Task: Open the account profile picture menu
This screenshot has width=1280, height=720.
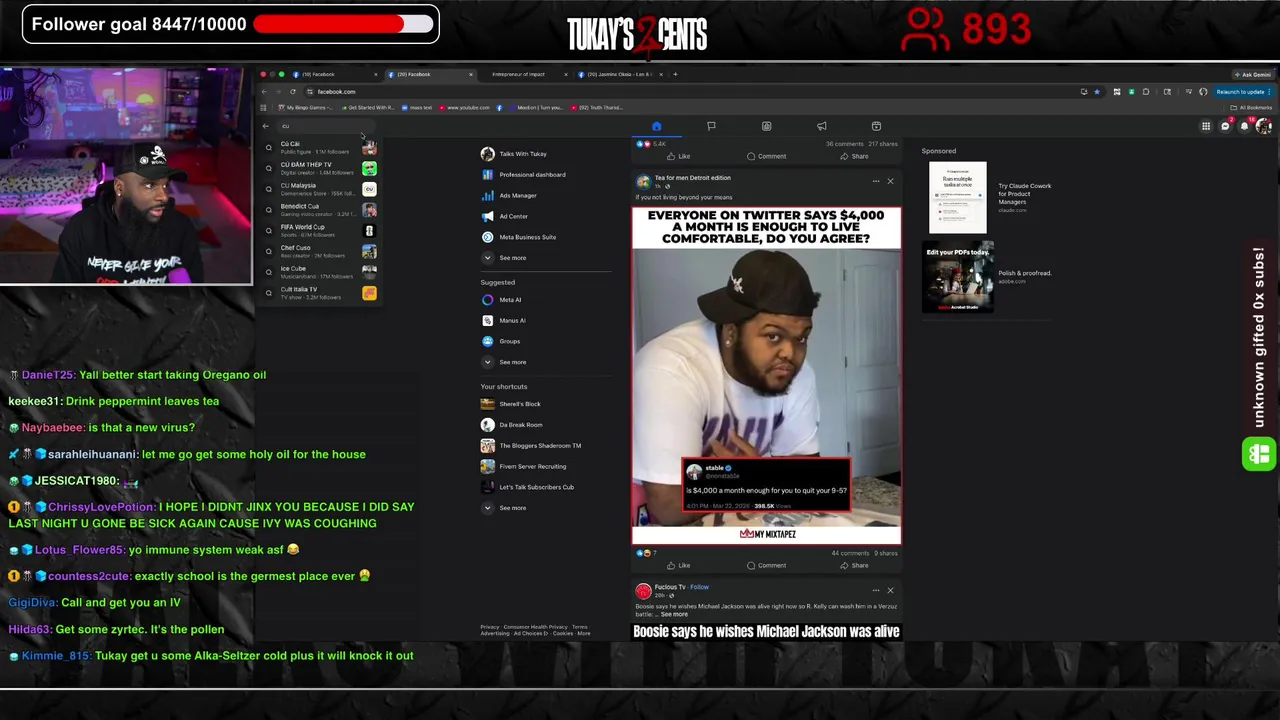Action: 1263,126
